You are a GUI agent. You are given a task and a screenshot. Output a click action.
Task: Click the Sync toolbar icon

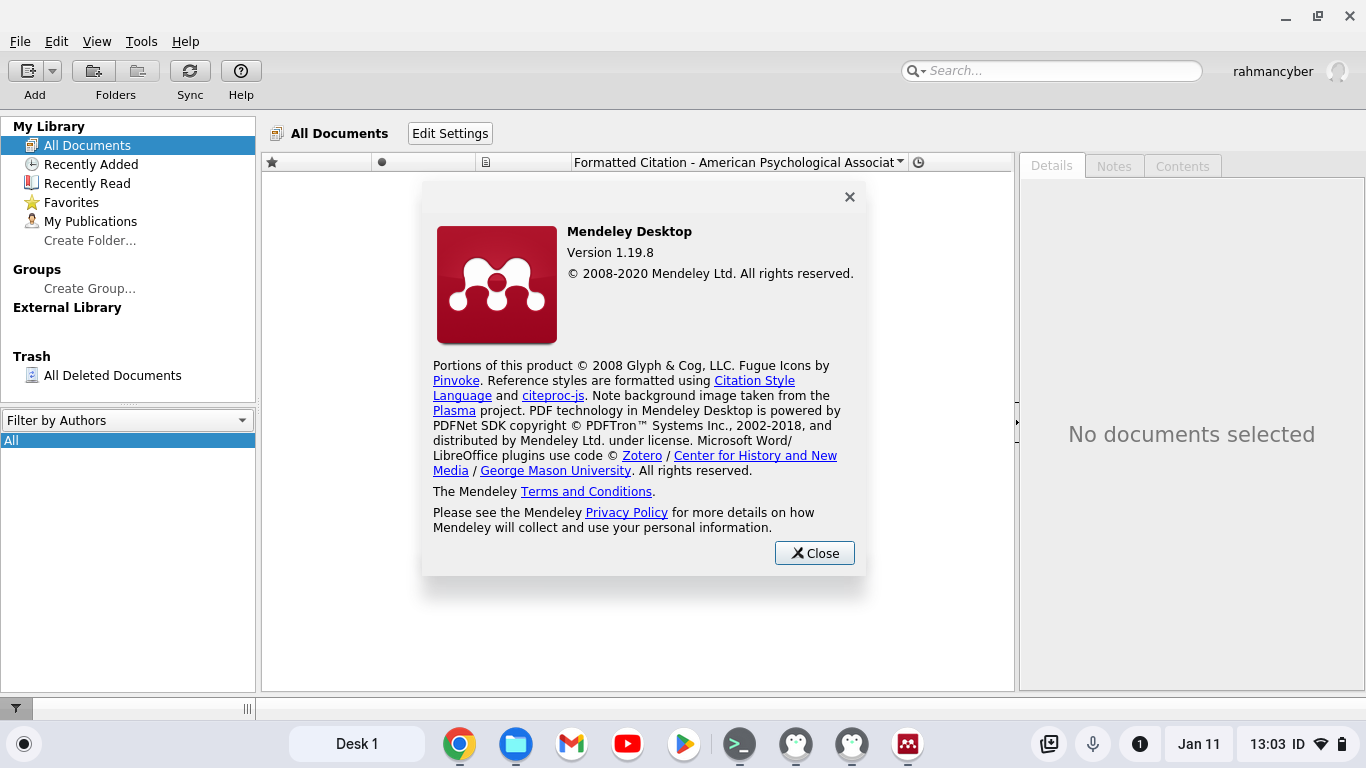[x=190, y=71]
